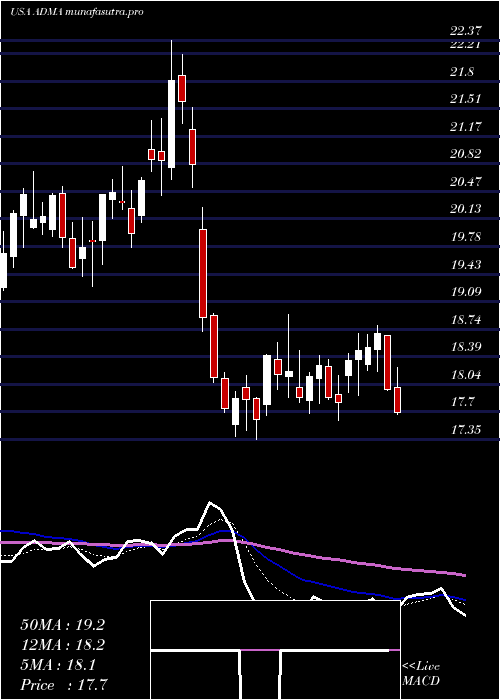
Task: Click the last red candle at 17.7
Action: tap(397, 400)
